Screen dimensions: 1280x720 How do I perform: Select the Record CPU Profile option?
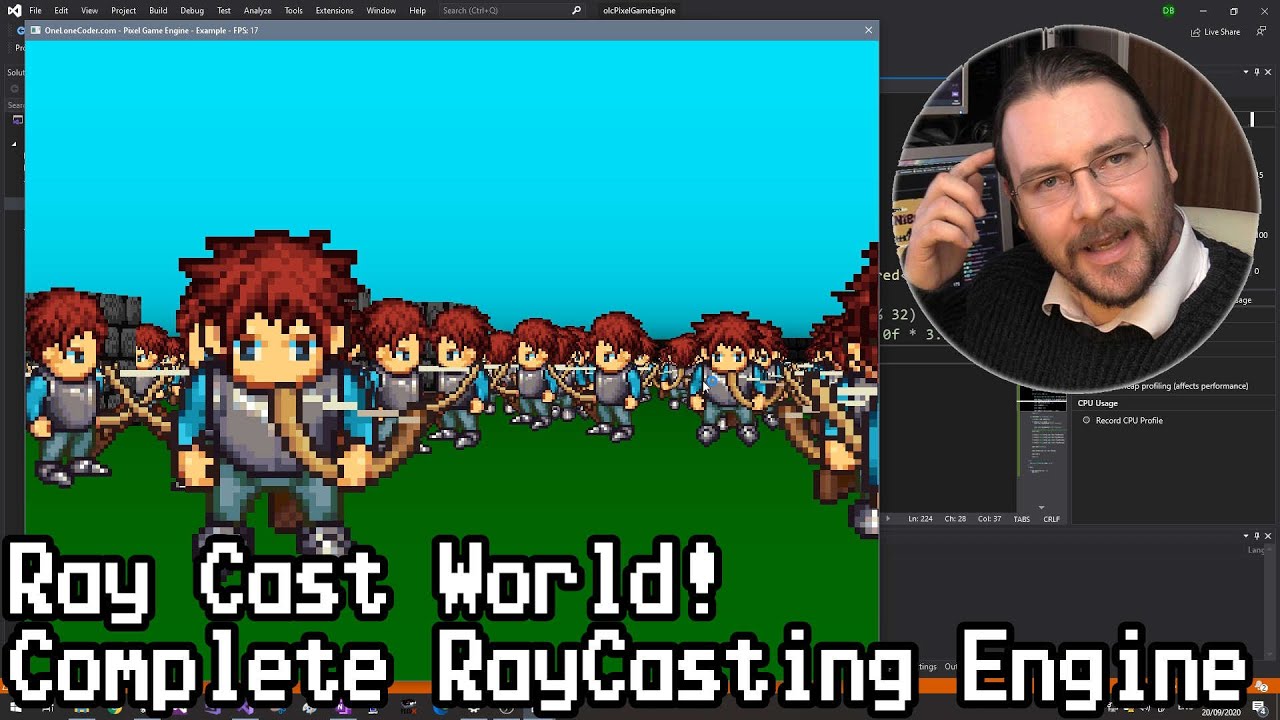coord(1122,420)
